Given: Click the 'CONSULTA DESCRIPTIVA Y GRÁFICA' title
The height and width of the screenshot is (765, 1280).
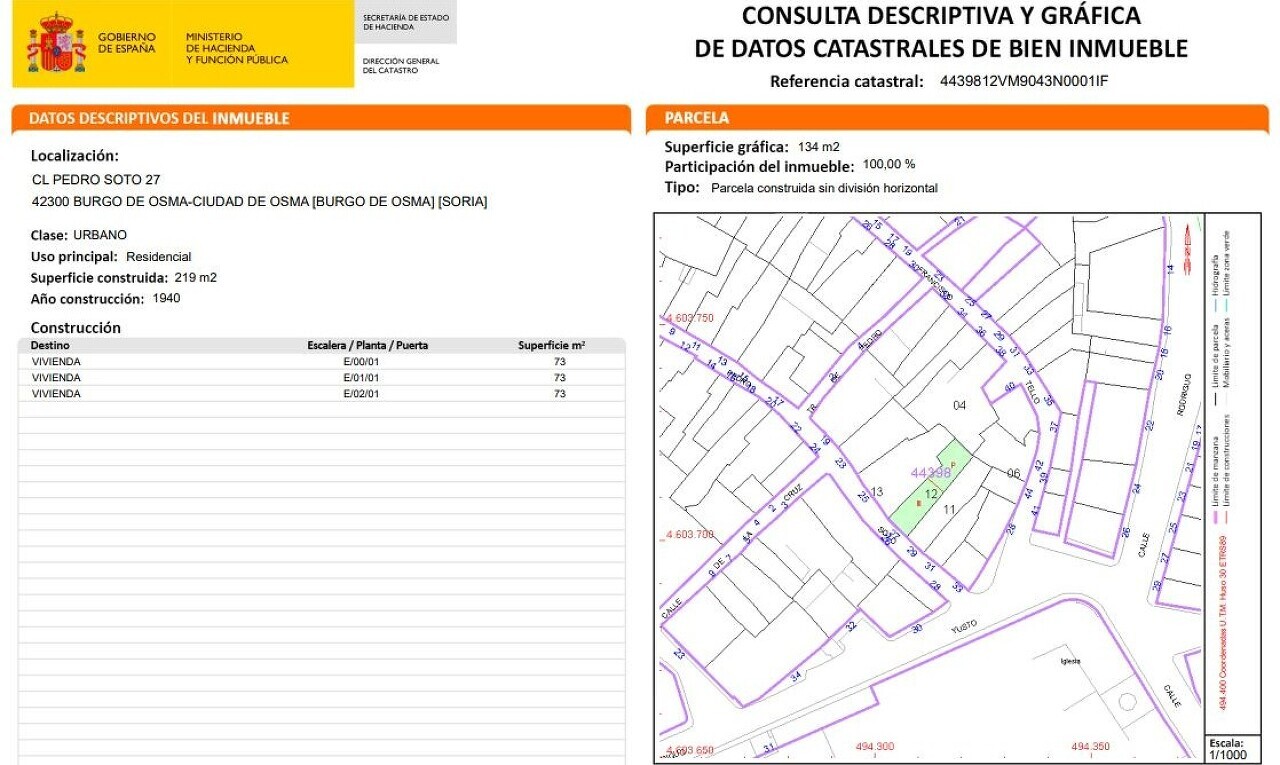Looking at the screenshot, I should (x=941, y=16).
